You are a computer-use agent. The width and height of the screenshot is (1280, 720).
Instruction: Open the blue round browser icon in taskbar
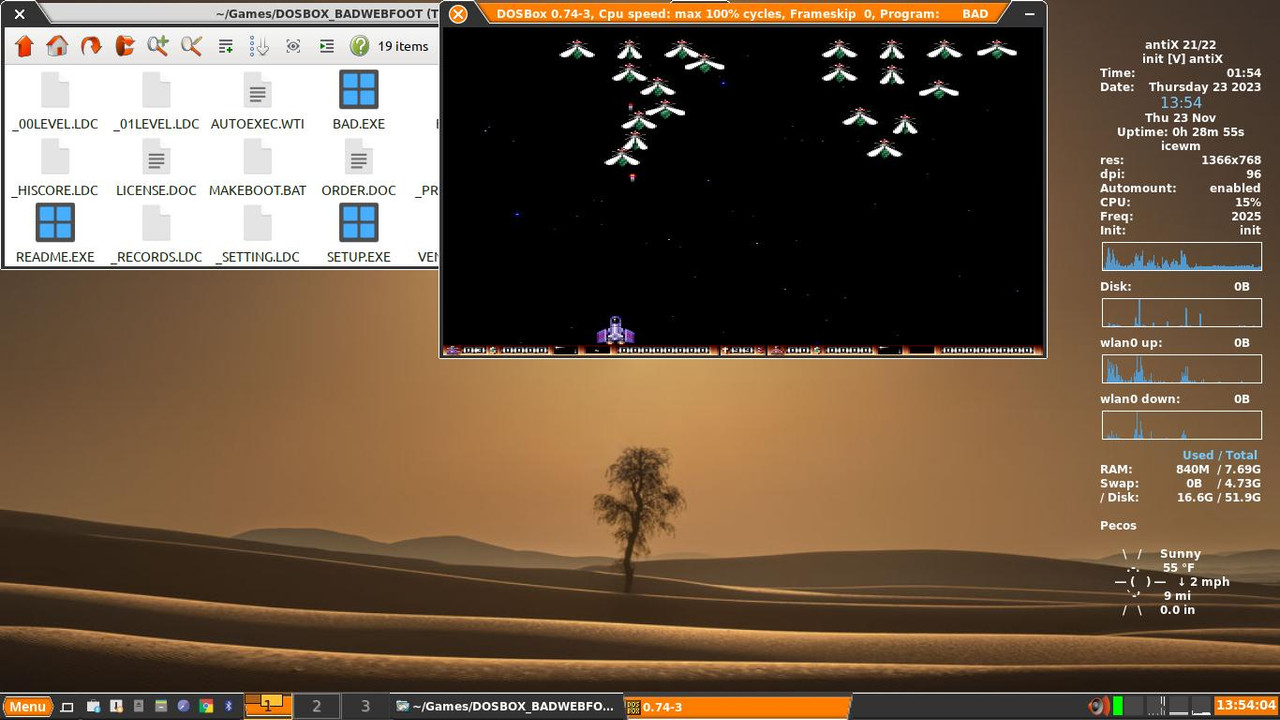(183, 706)
